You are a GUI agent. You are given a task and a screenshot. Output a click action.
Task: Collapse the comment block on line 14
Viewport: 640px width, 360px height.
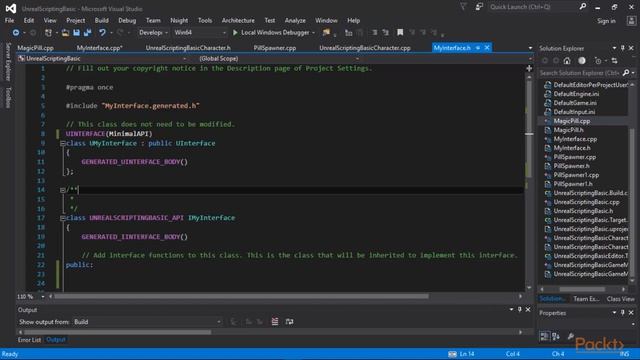62,190
